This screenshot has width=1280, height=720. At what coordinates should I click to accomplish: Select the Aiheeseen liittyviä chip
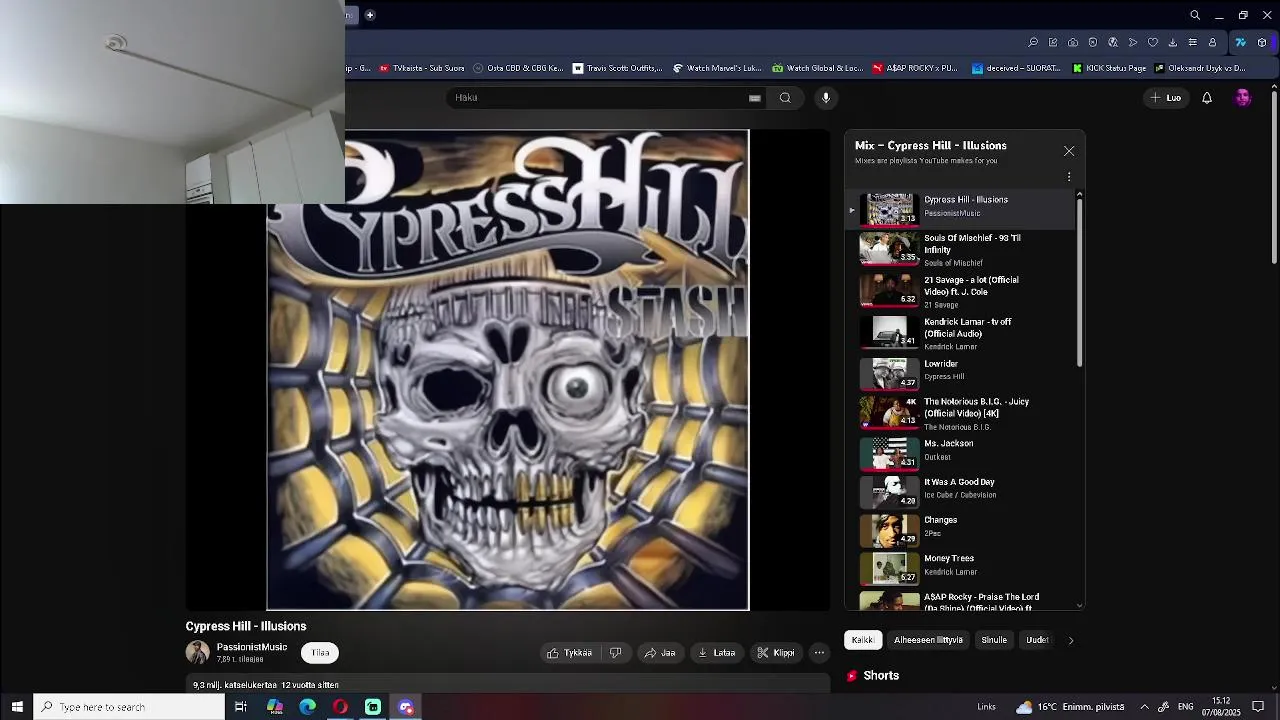coord(928,640)
